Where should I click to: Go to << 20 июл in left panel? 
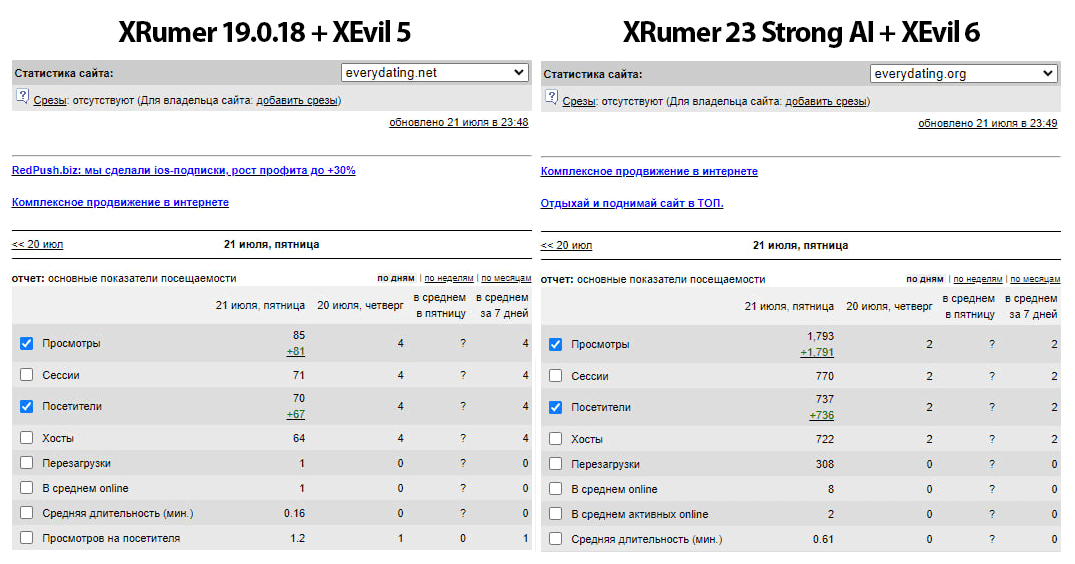(37, 245)
